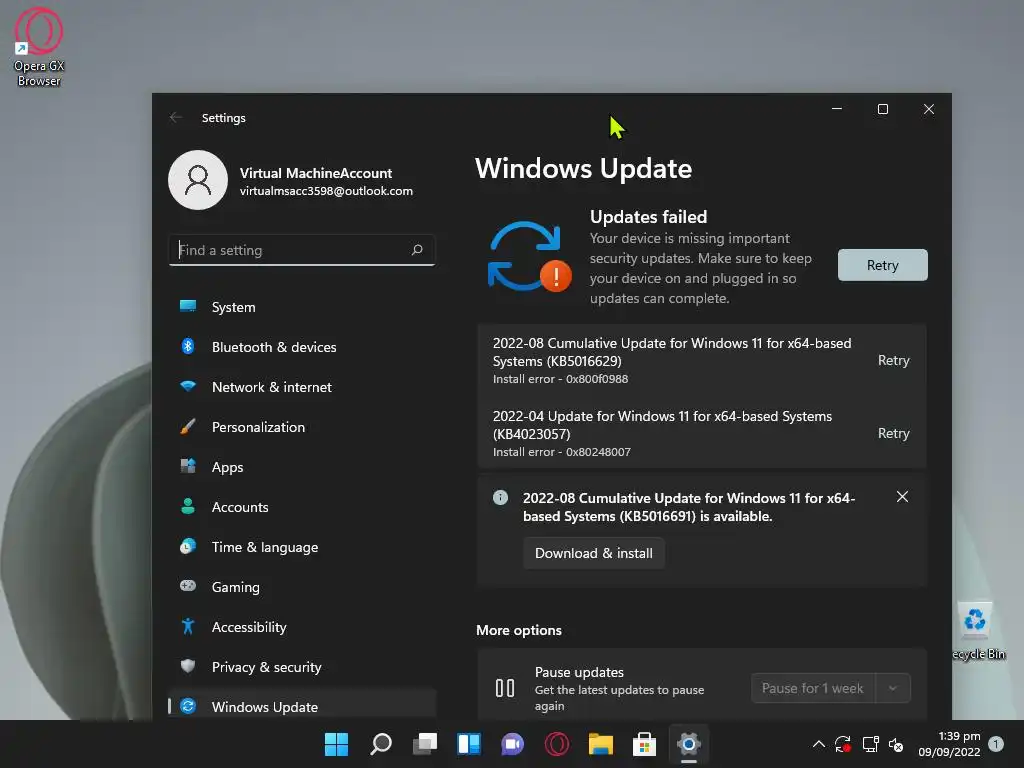
Task: Open File Explorer from taskbar
Action: tap(601, 744)
